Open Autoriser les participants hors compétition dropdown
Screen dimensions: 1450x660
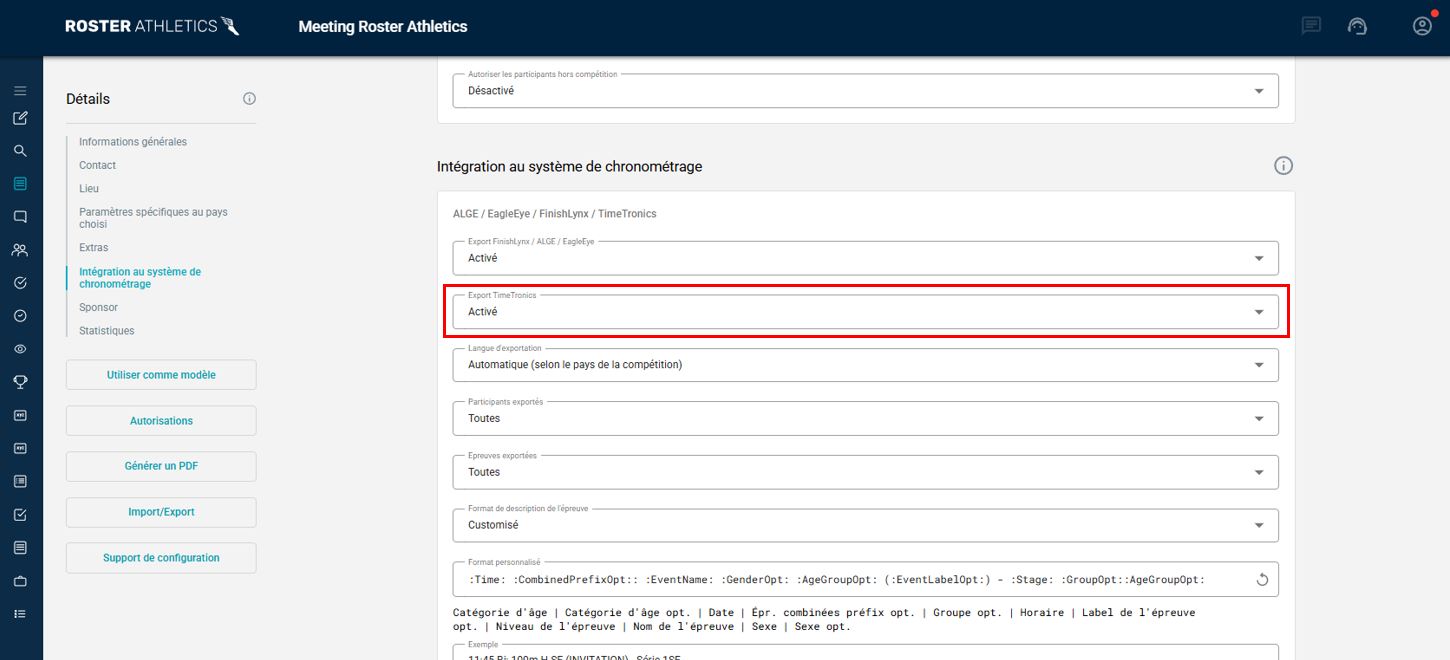click(866, 91)
